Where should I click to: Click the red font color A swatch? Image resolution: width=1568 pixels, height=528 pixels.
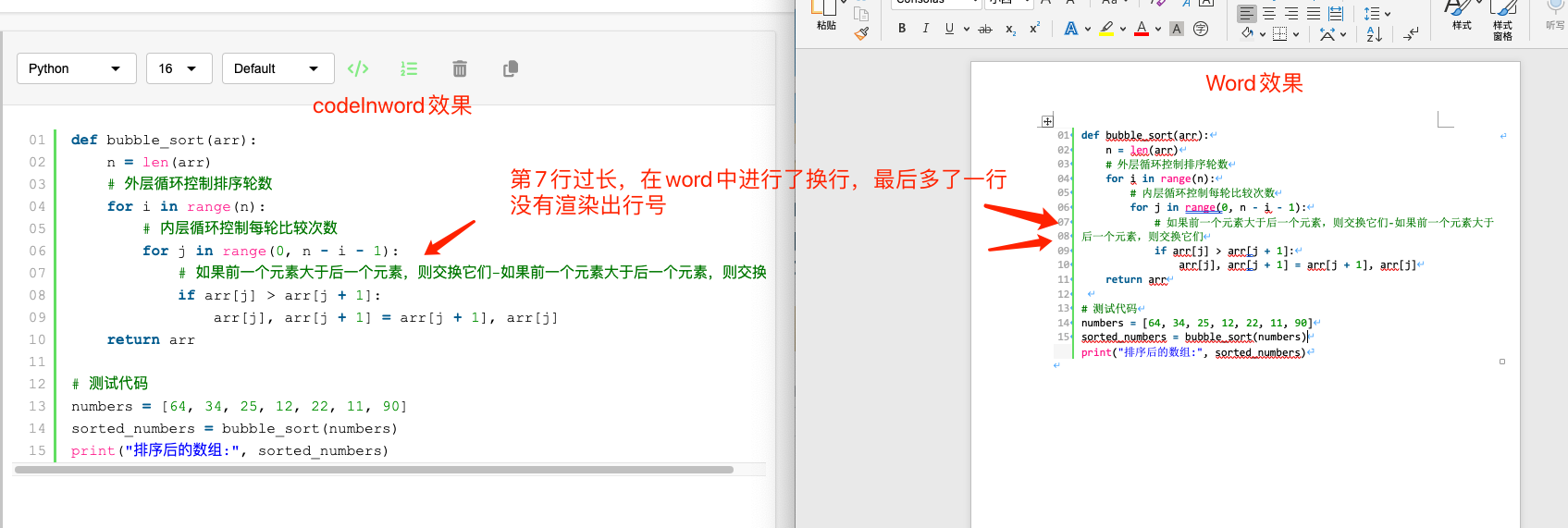[1142, 29]
